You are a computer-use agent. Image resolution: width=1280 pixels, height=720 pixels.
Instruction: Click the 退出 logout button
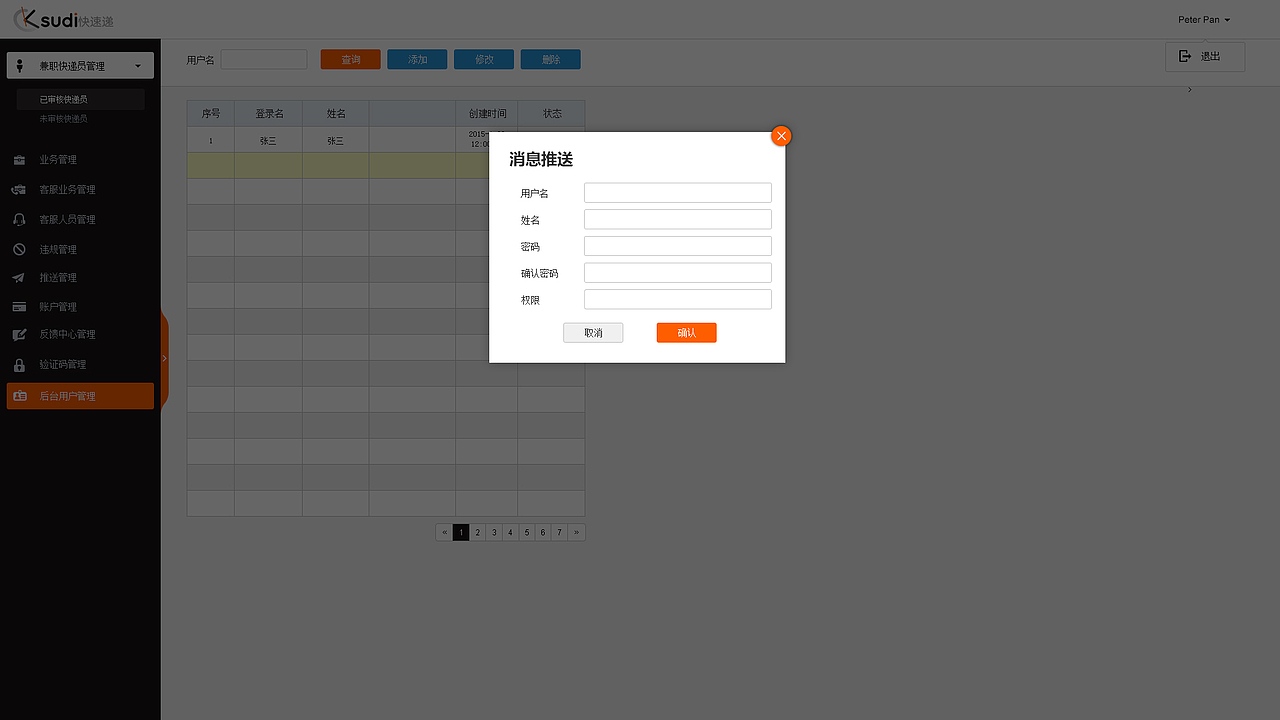[x=1205, y=57]
